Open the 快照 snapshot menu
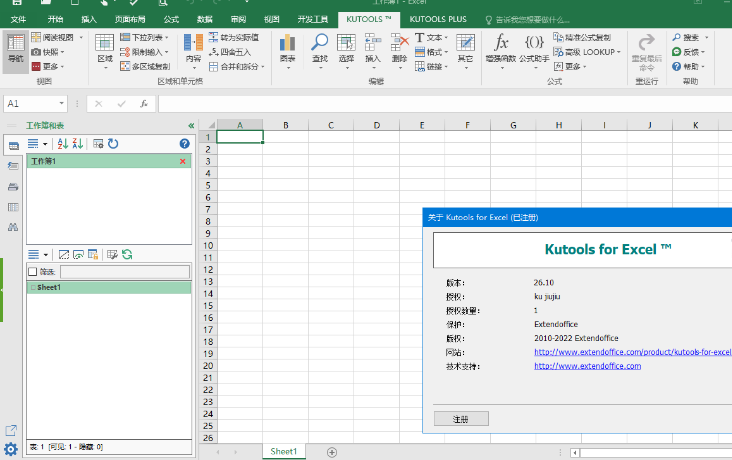Viewport: 732px width, 460px height. click(48, 52)
